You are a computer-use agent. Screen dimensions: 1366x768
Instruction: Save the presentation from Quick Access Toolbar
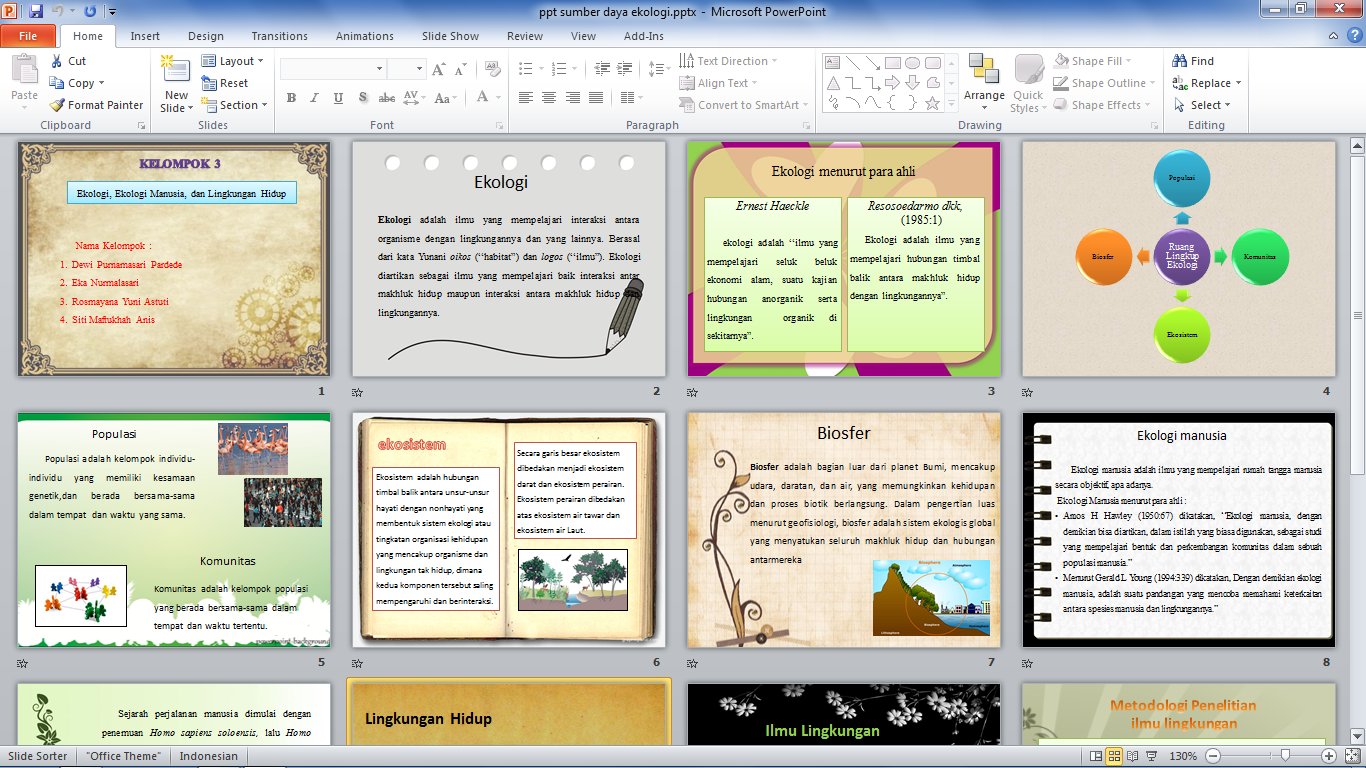click(36, 11)
